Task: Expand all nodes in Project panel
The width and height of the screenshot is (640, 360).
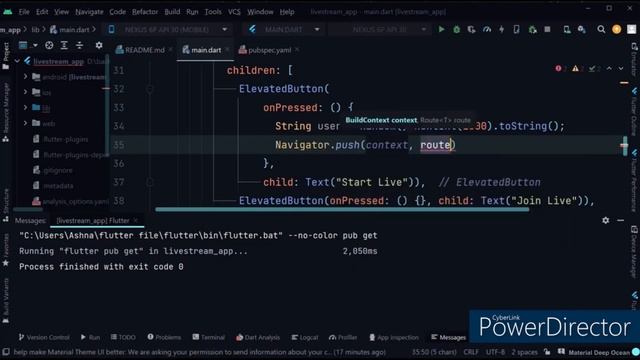Action: coord(64,45)
